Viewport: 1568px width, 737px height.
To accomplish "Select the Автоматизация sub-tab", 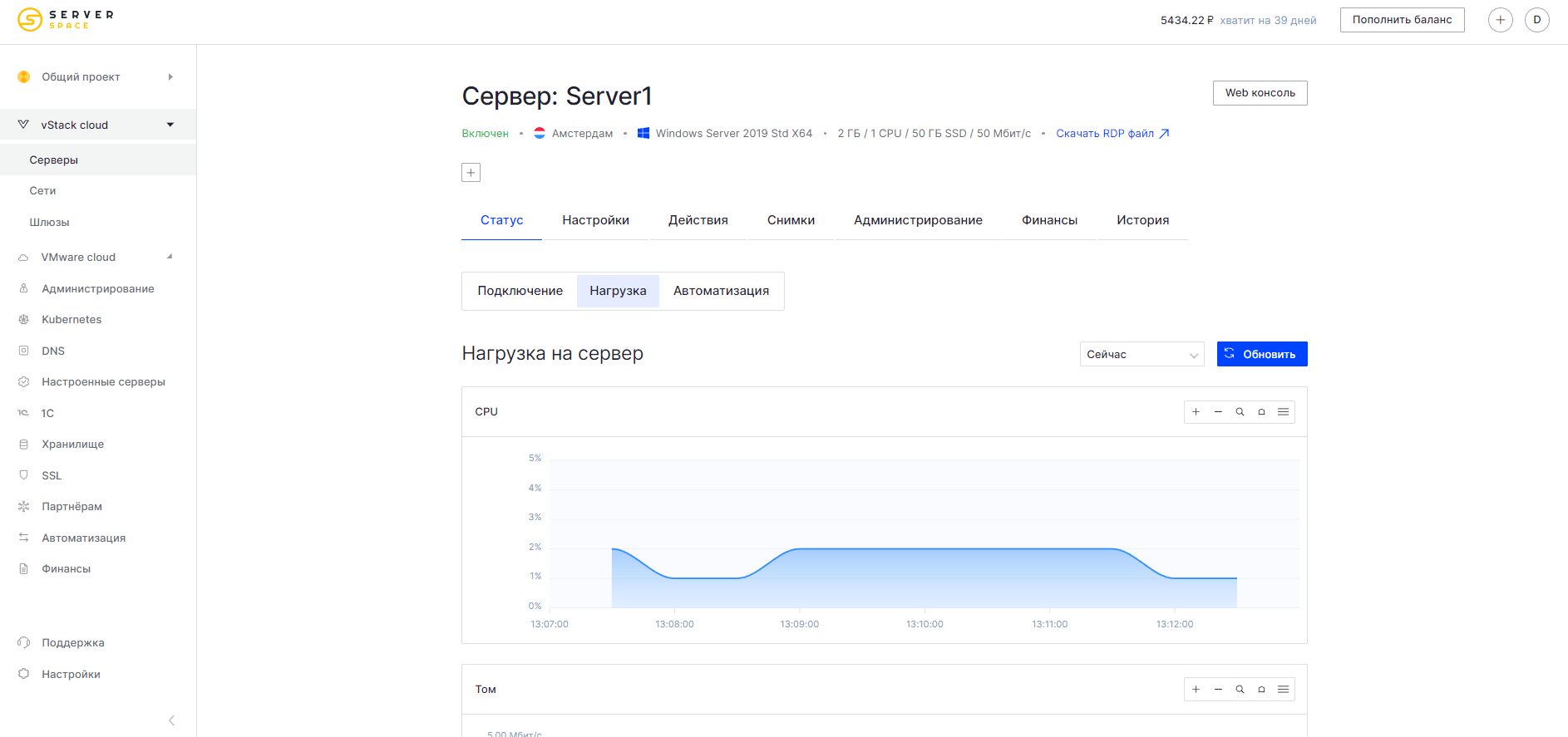I will [x=721, y=291].
